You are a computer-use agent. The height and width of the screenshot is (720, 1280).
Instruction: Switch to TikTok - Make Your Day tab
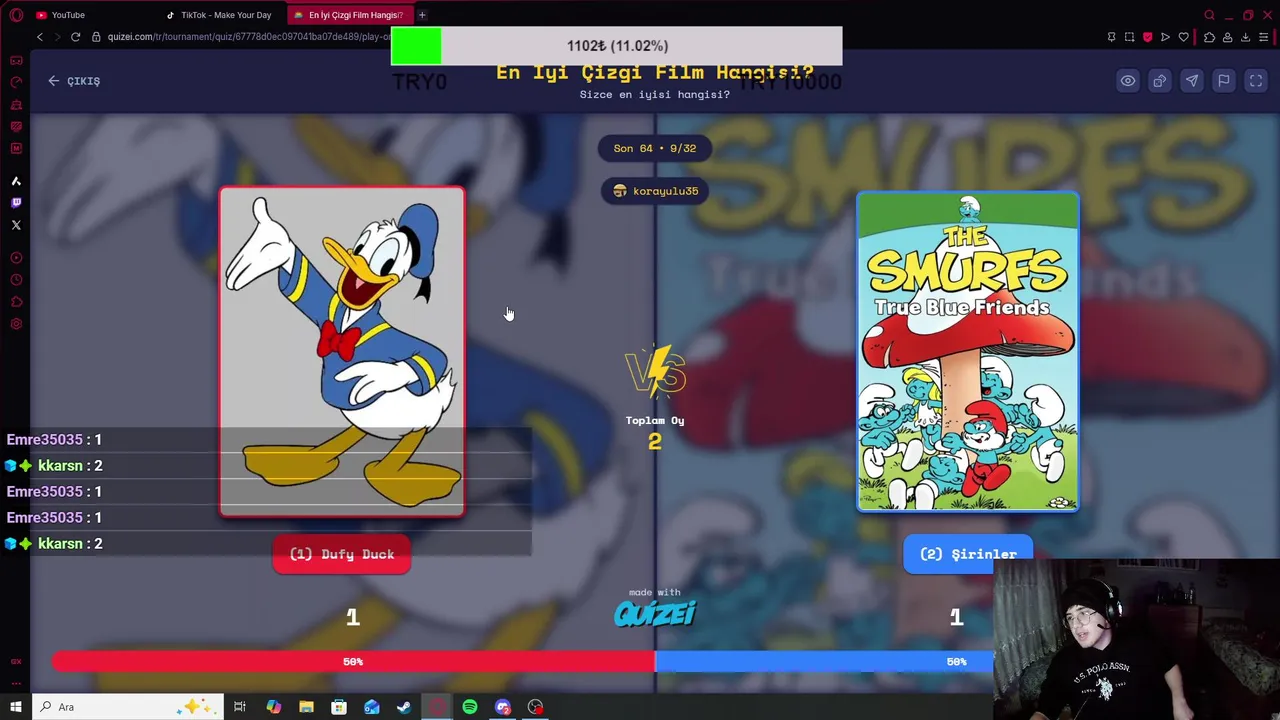(218, 15)
